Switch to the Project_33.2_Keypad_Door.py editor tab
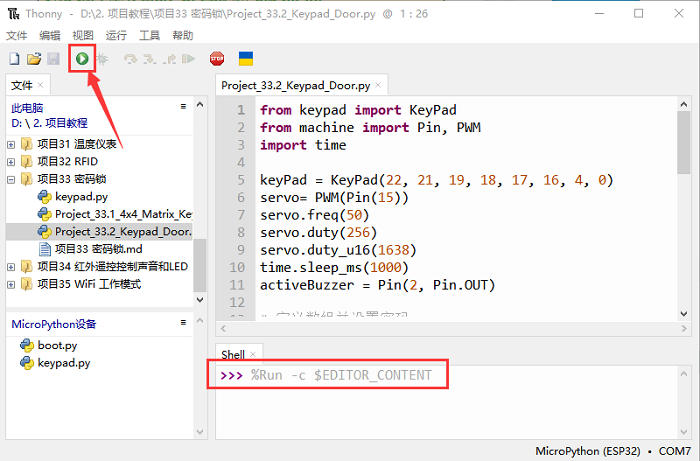Viewport: 700px width, 461px height. coord(296,86)
